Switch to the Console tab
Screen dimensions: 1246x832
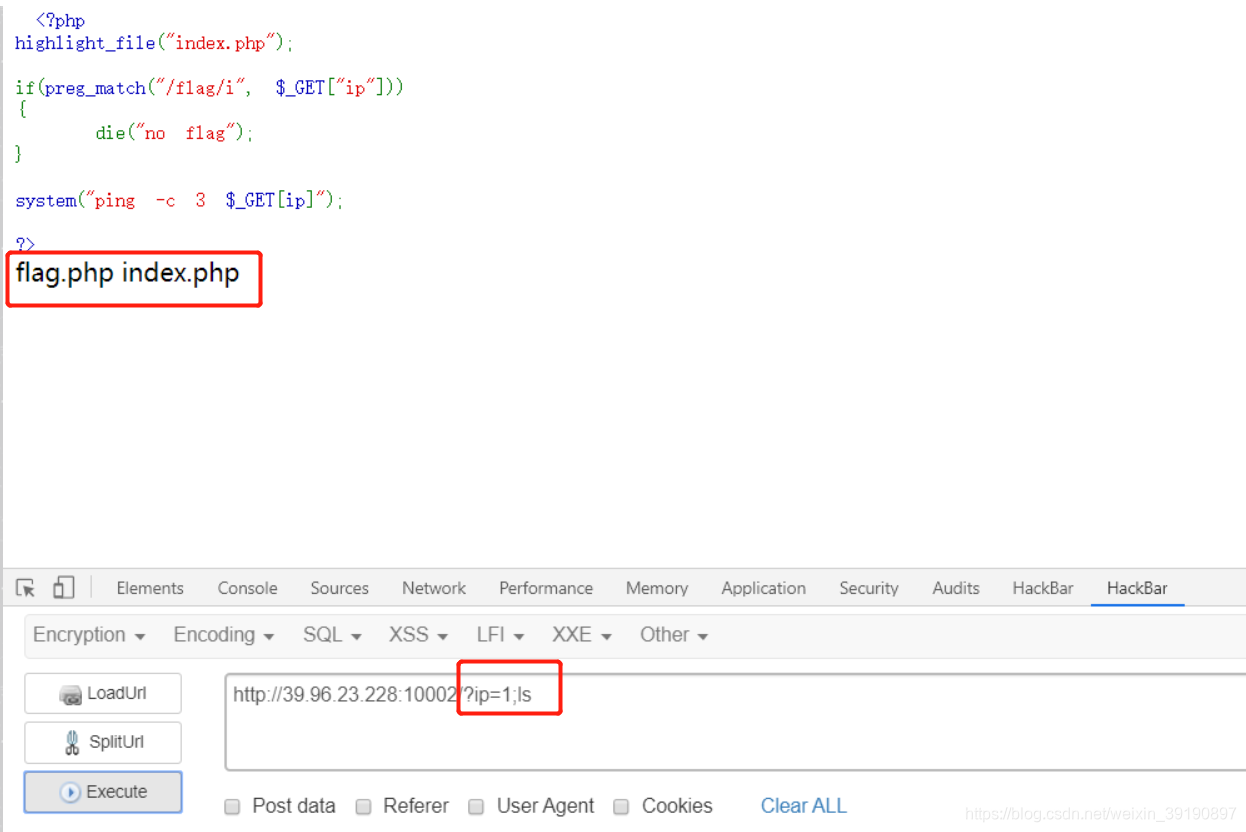[x=248, y=588]
